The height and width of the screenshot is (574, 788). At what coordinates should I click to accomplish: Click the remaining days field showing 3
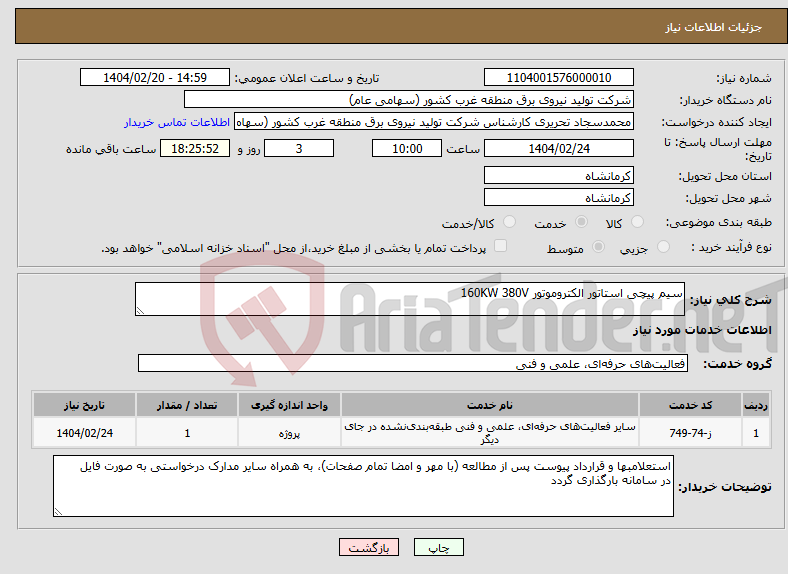click(299, 148)
